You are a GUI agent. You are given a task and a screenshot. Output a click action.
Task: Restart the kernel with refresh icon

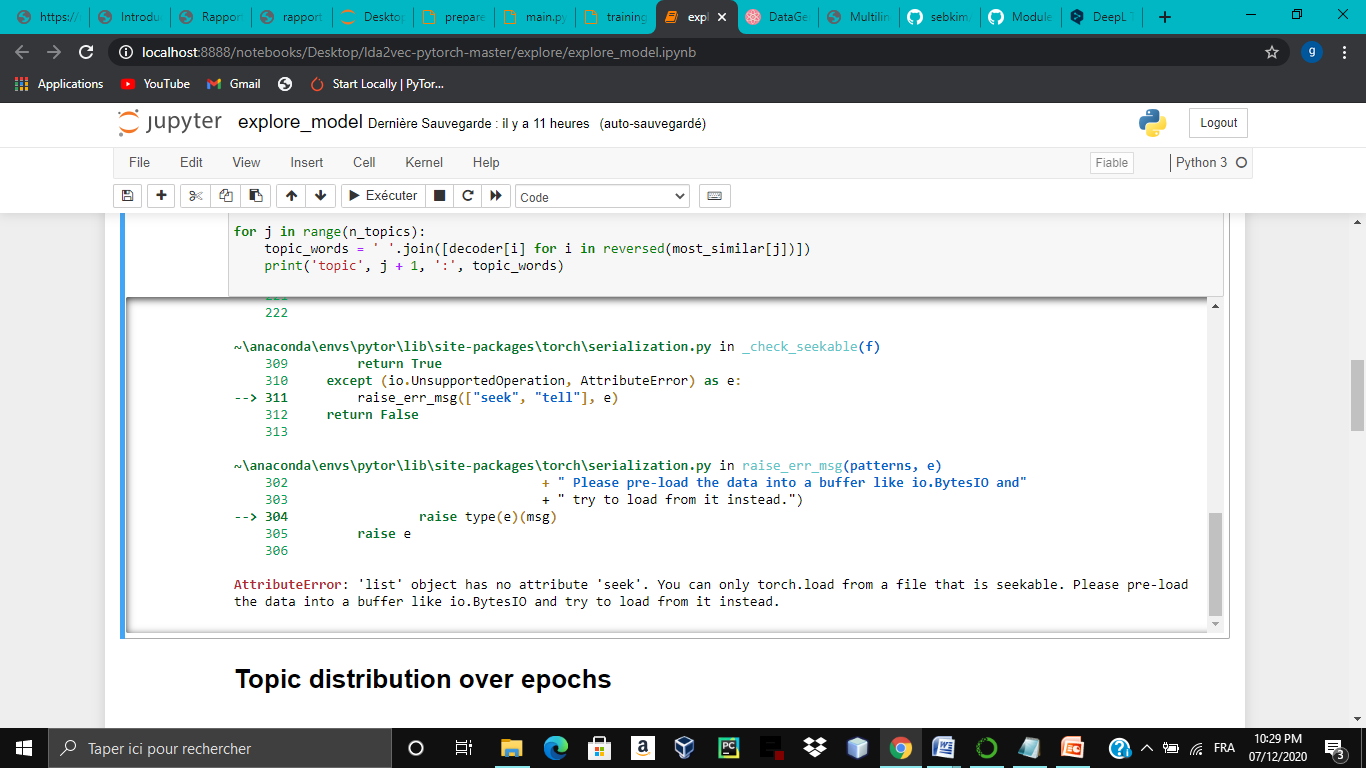467,195
